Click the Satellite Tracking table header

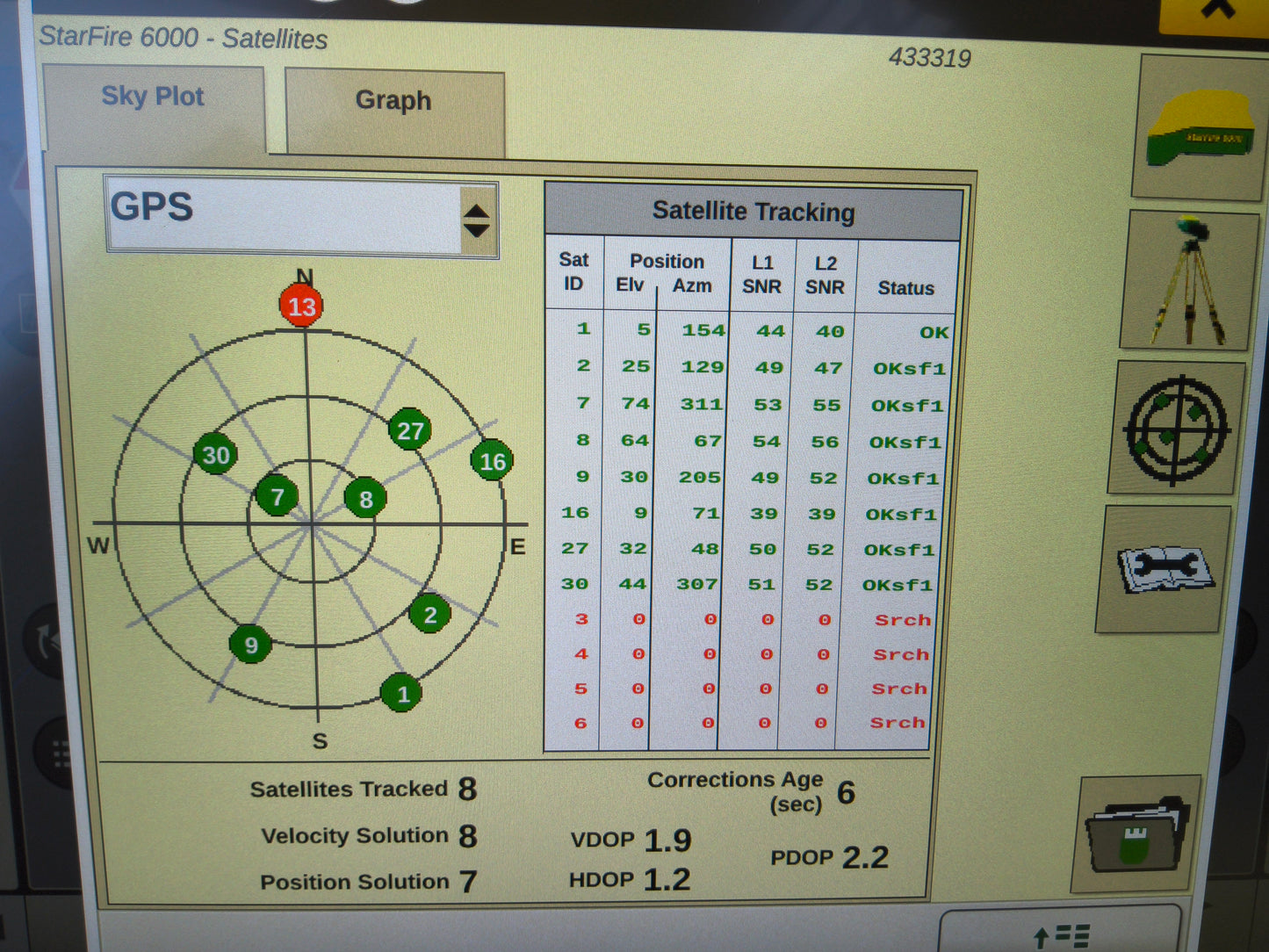pos(753,212)
